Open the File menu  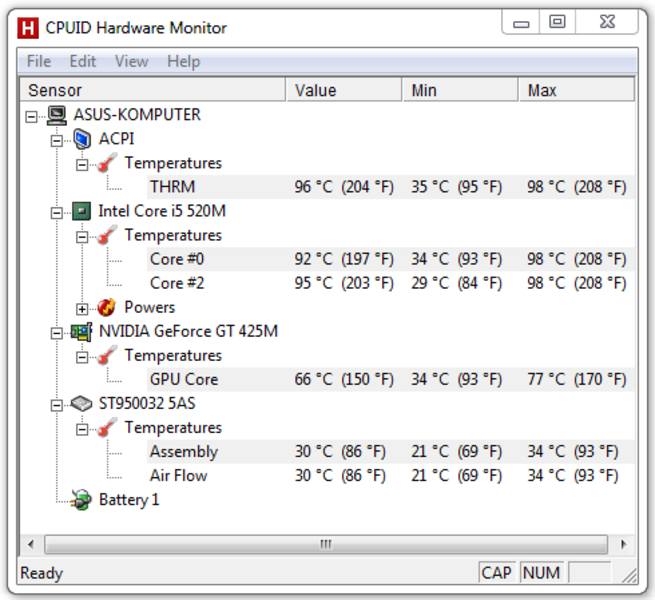point(39,61)
